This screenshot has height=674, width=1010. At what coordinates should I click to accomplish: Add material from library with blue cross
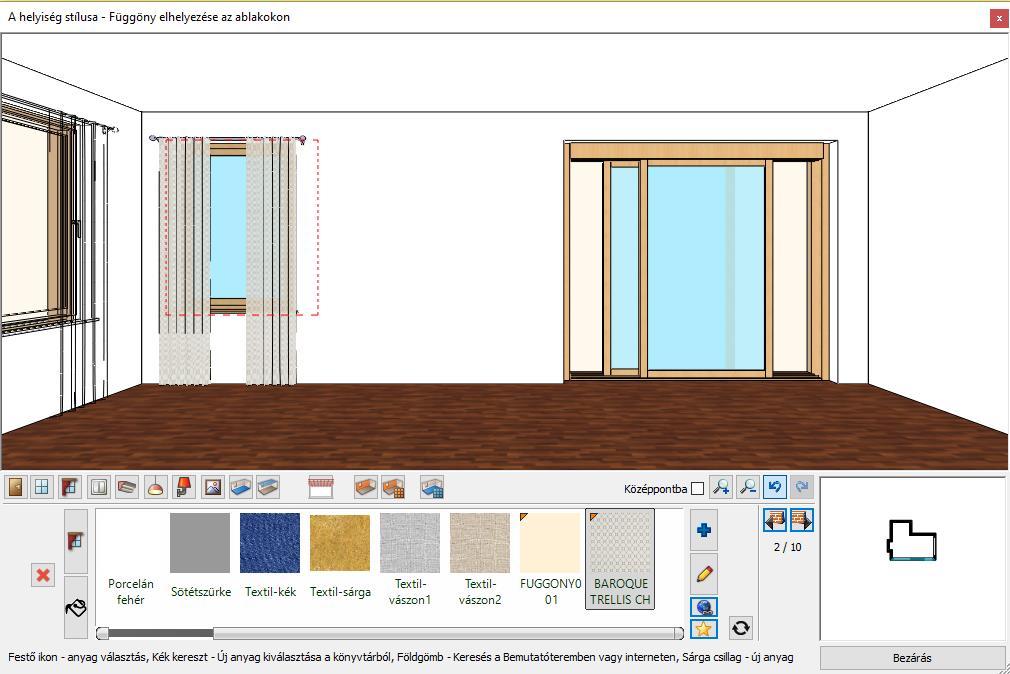703,530
